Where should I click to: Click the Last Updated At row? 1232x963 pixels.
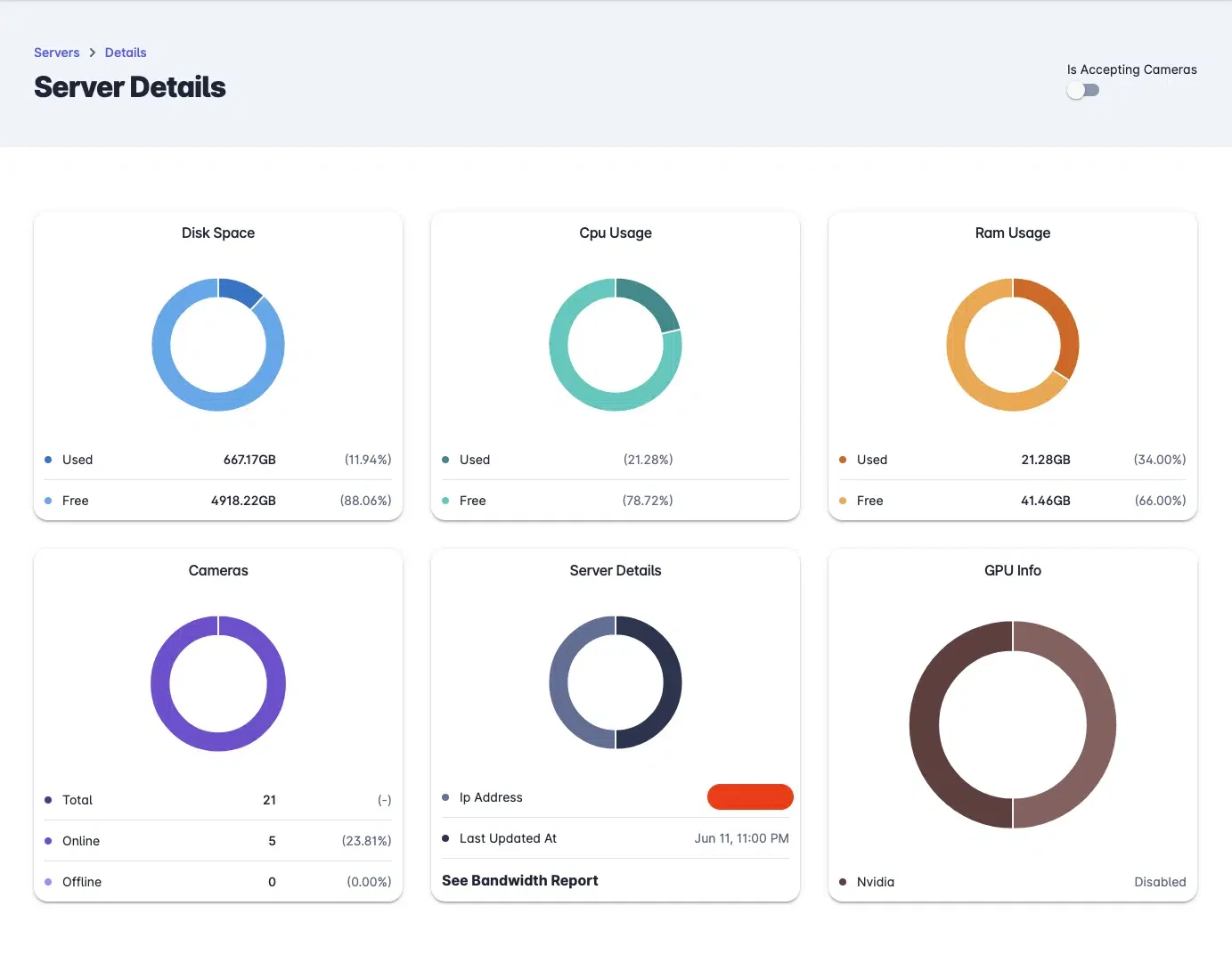pos(616,838)
